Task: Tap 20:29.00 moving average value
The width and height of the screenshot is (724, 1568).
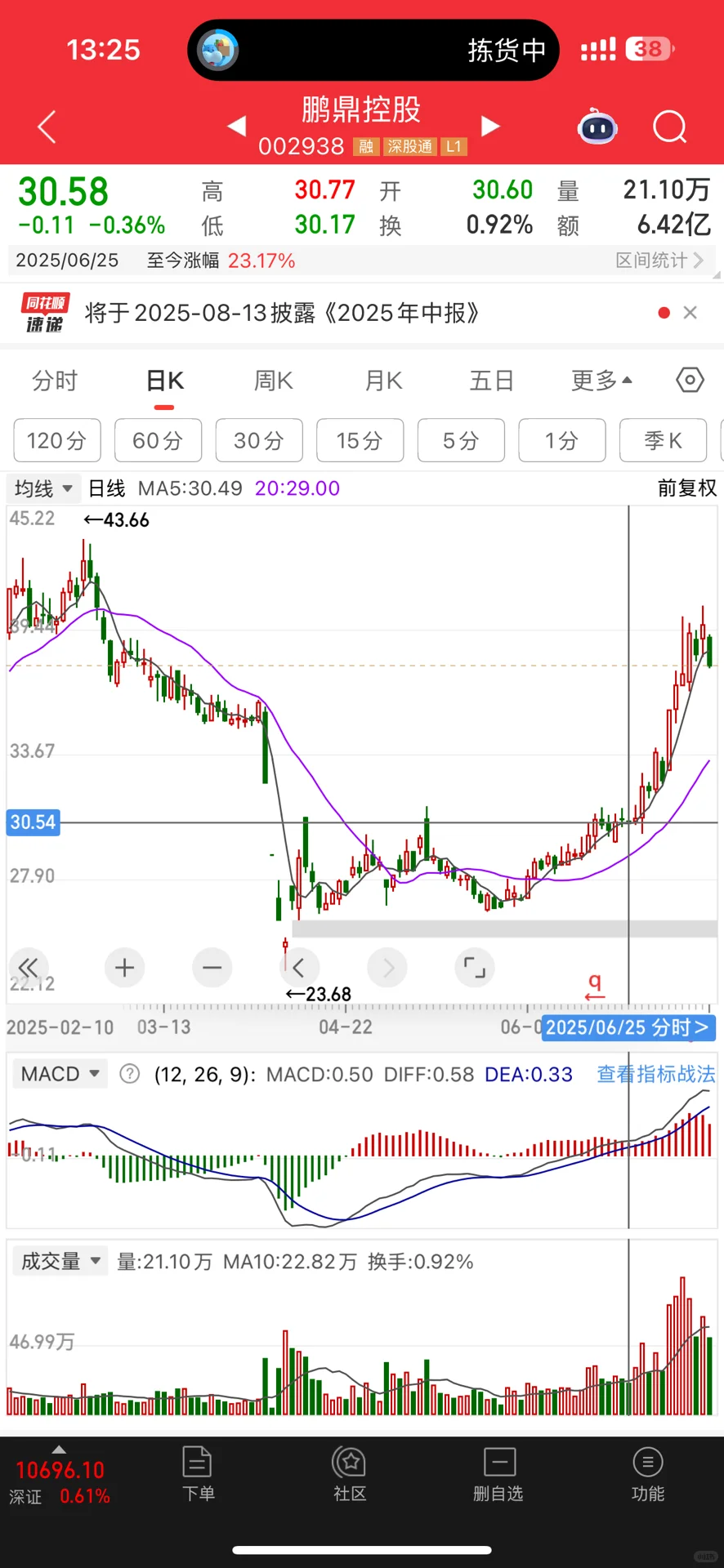Action: 297,488
